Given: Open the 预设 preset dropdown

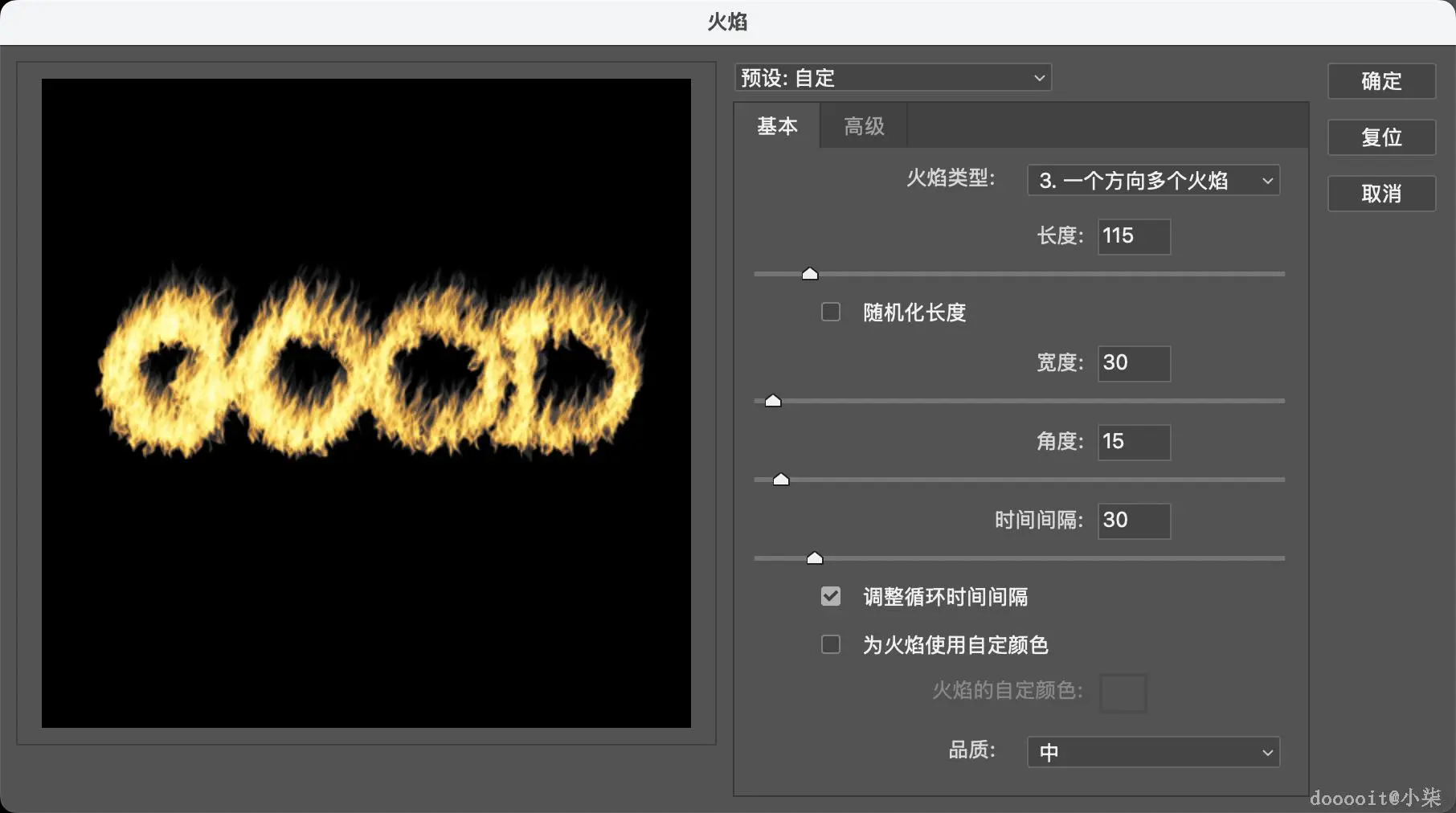Looking at the screenshot, I should click(892, 77).
